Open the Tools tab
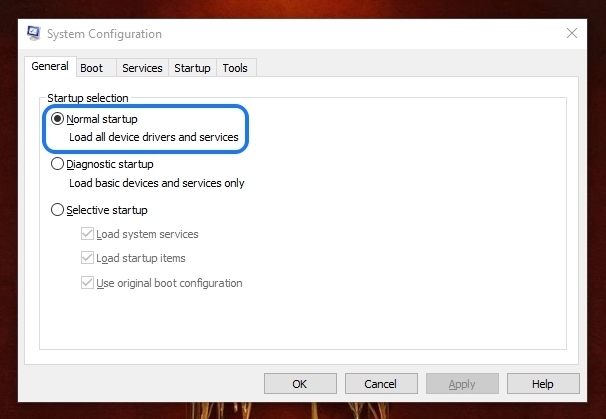 click(x=235, y=68)
